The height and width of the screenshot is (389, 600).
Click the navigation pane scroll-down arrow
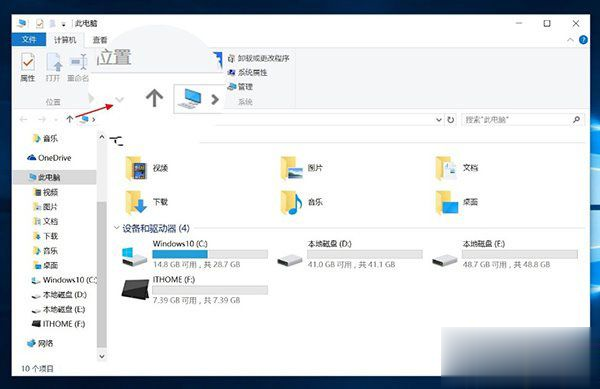pyautogui.click(x=102, y=356)
